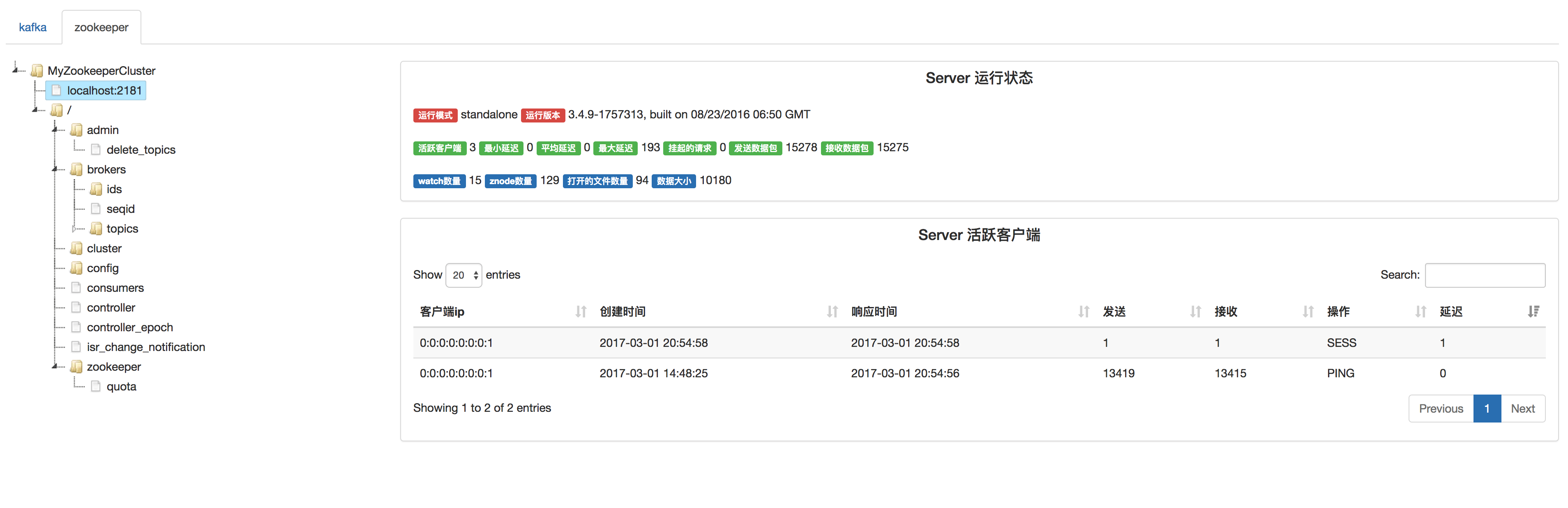Select the controller_epoch tree item
The image size is (1568, 508).
click(x=130, y=327)
